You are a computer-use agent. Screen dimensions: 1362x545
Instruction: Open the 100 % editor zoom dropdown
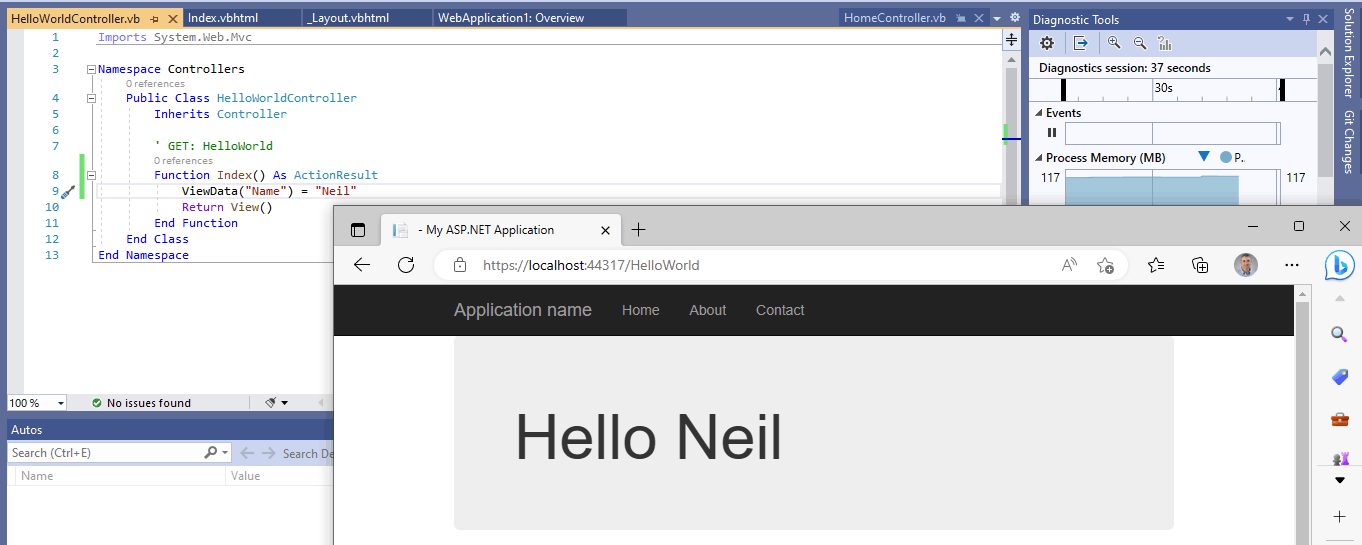coord(60,403)
